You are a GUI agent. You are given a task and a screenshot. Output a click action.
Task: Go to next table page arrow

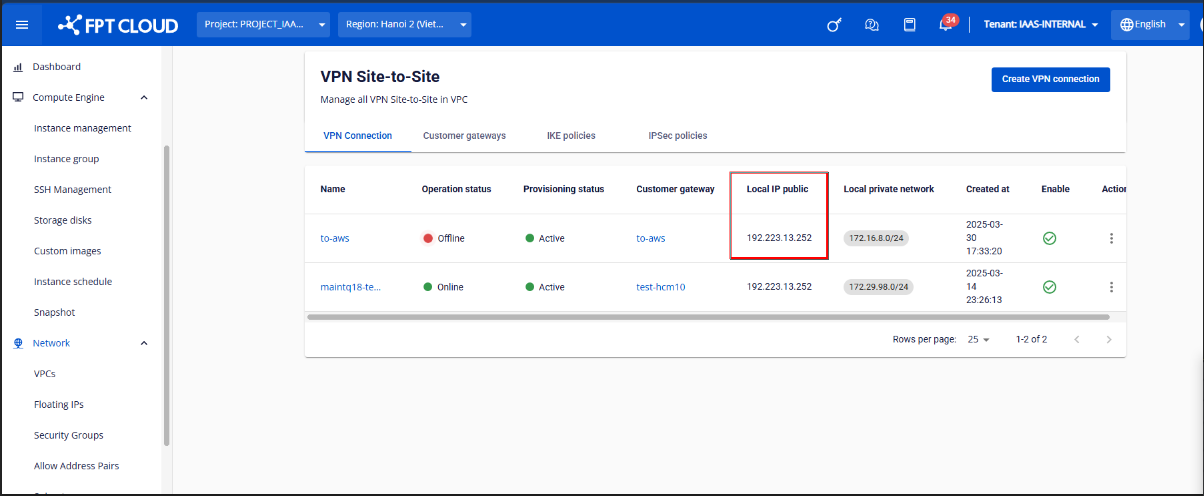pyautogui.click(x=1108, y=339)
